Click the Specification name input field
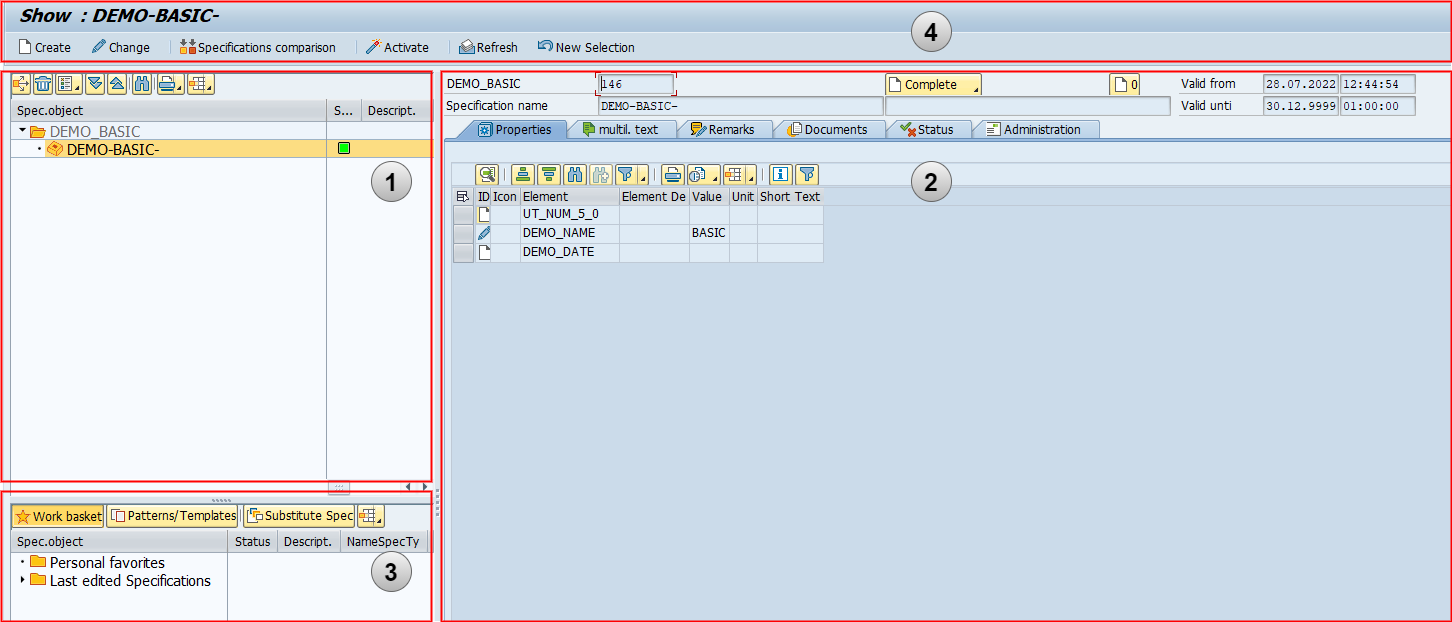Viewport: 1452px width, 622px height. (x=740, y=106)
